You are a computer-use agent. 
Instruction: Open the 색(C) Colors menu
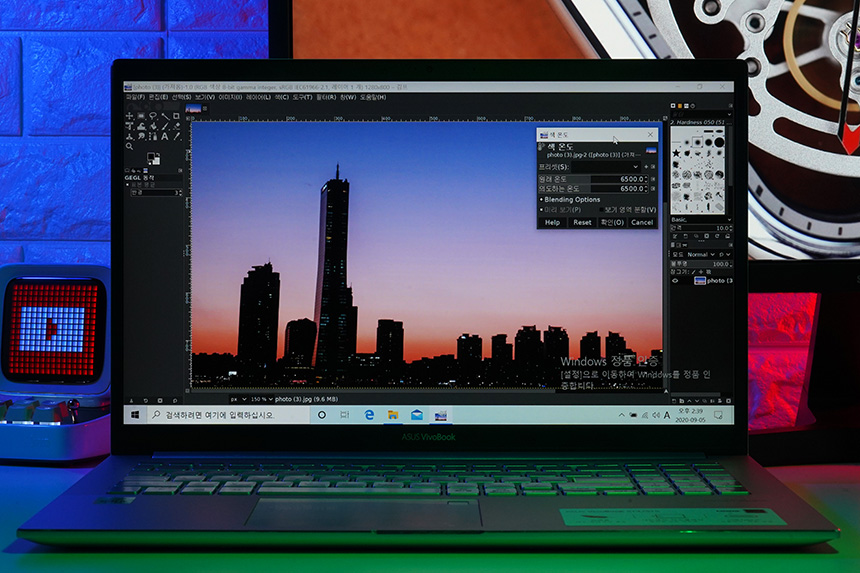click(282, 97)
